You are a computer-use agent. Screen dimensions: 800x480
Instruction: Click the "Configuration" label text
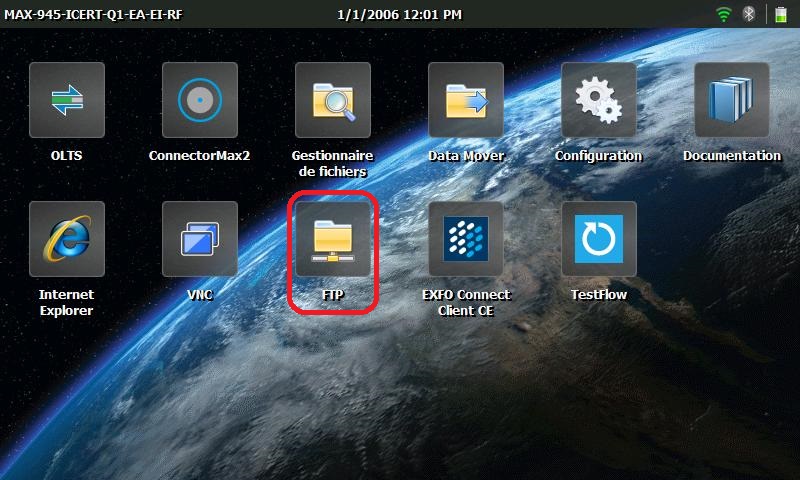click(598, 156)
